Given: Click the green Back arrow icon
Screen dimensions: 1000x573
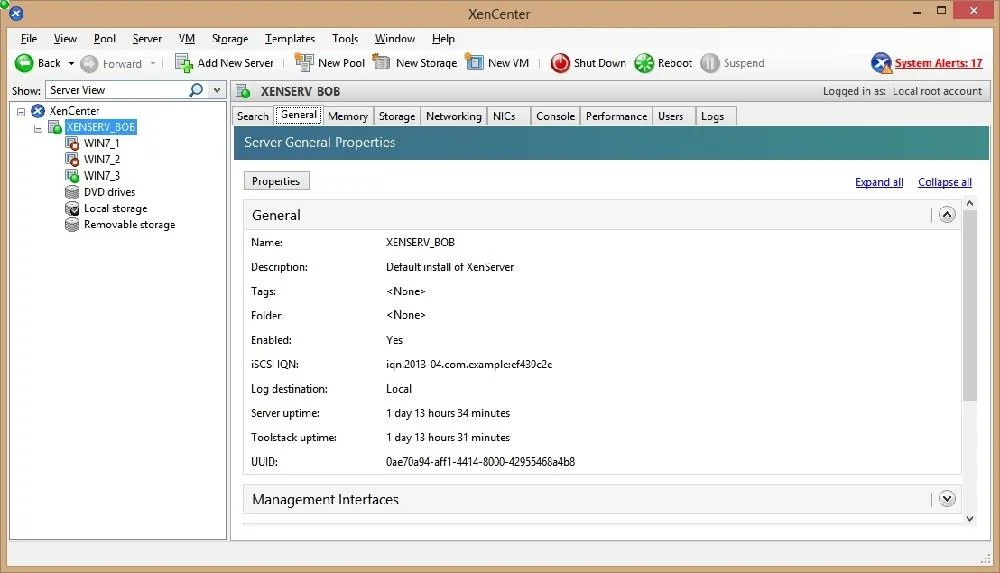Looking at the screenshot, I should click(24, 63).
